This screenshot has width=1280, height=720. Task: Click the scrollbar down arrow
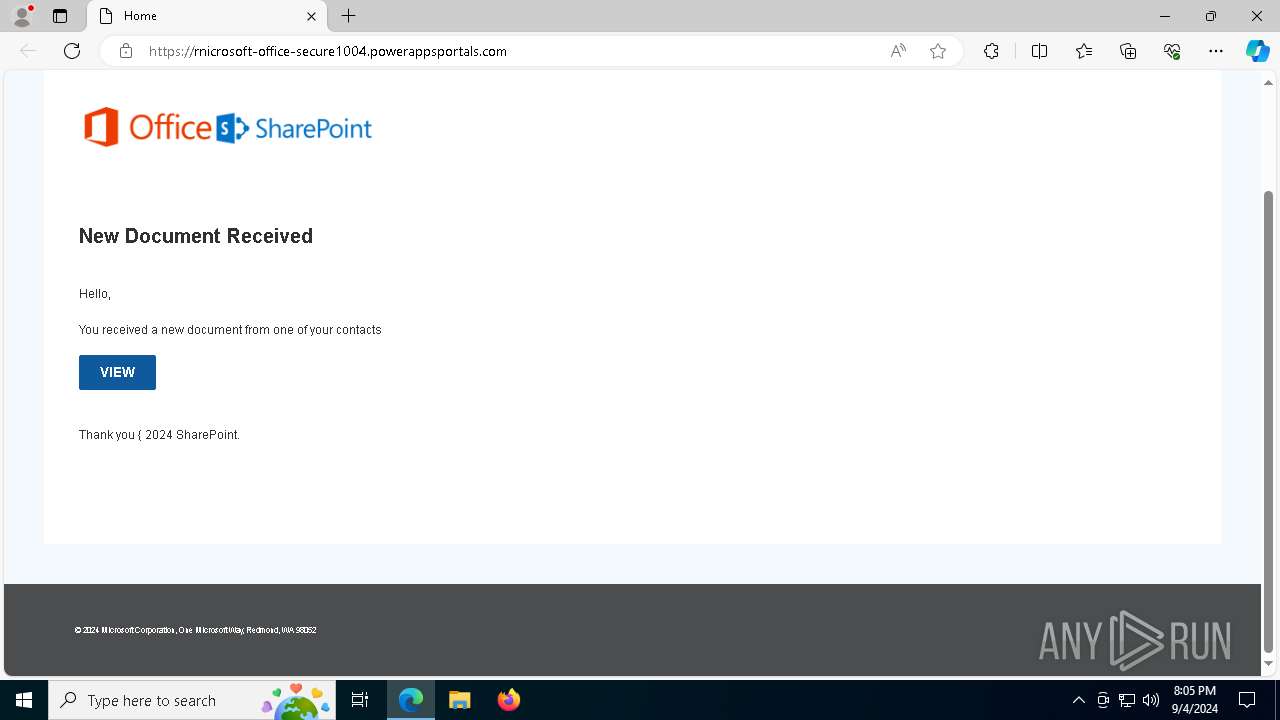tap(1269, 664)
